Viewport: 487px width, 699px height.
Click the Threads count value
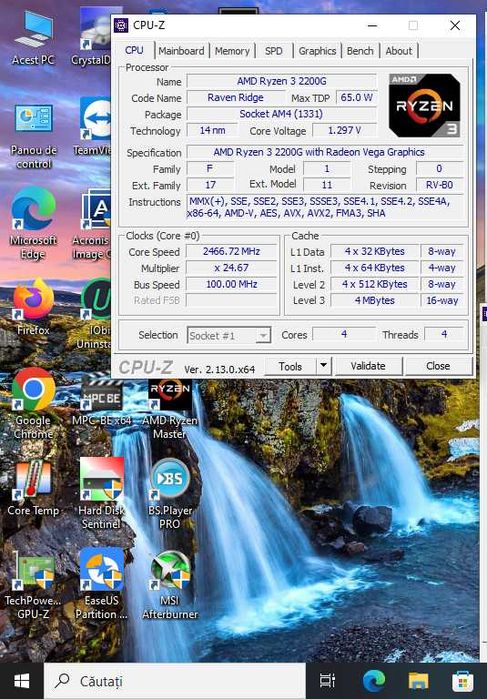(444, 334)
